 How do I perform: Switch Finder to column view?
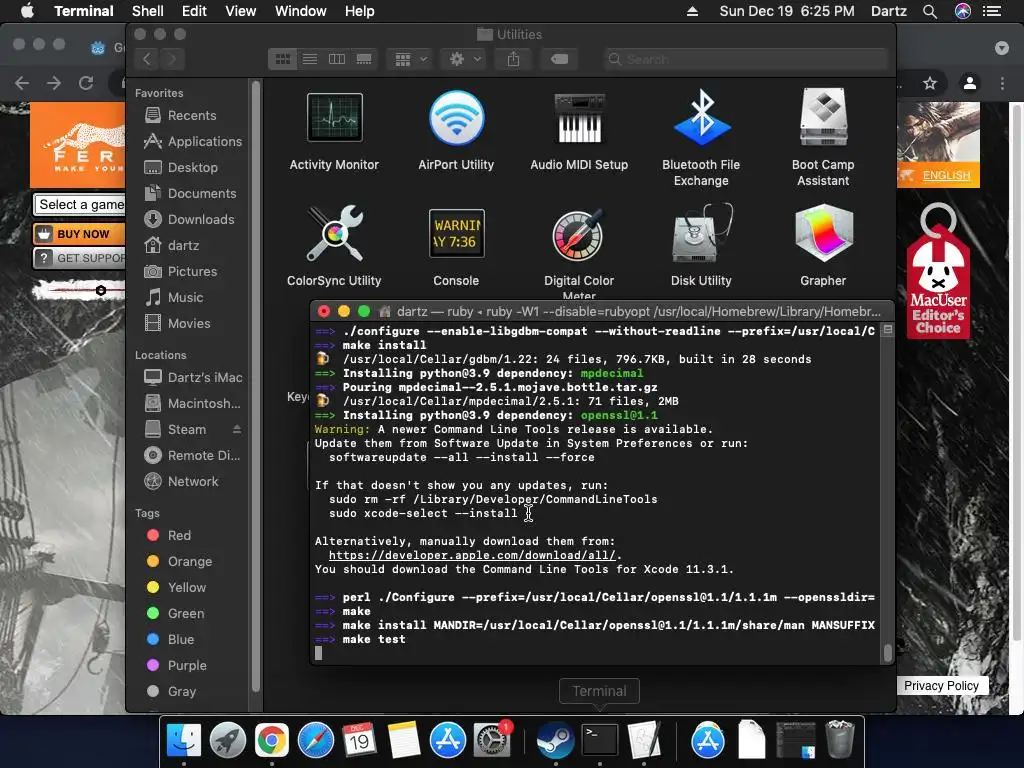click(337, 59)
